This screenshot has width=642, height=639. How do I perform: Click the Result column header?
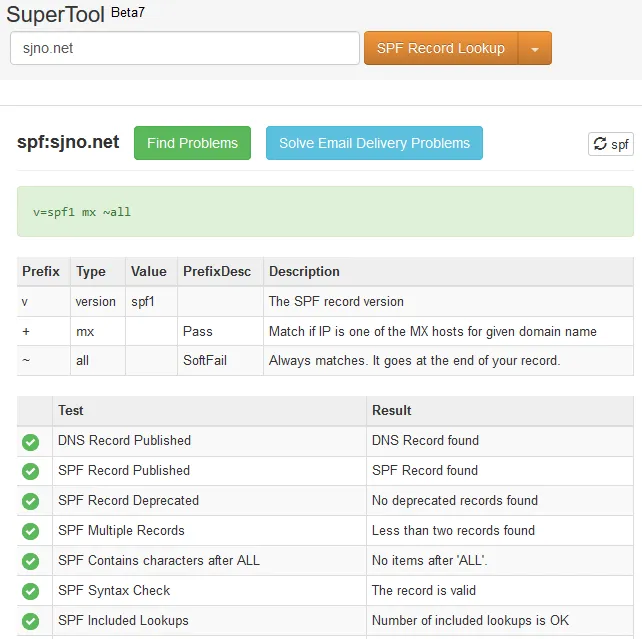[392, 411]
